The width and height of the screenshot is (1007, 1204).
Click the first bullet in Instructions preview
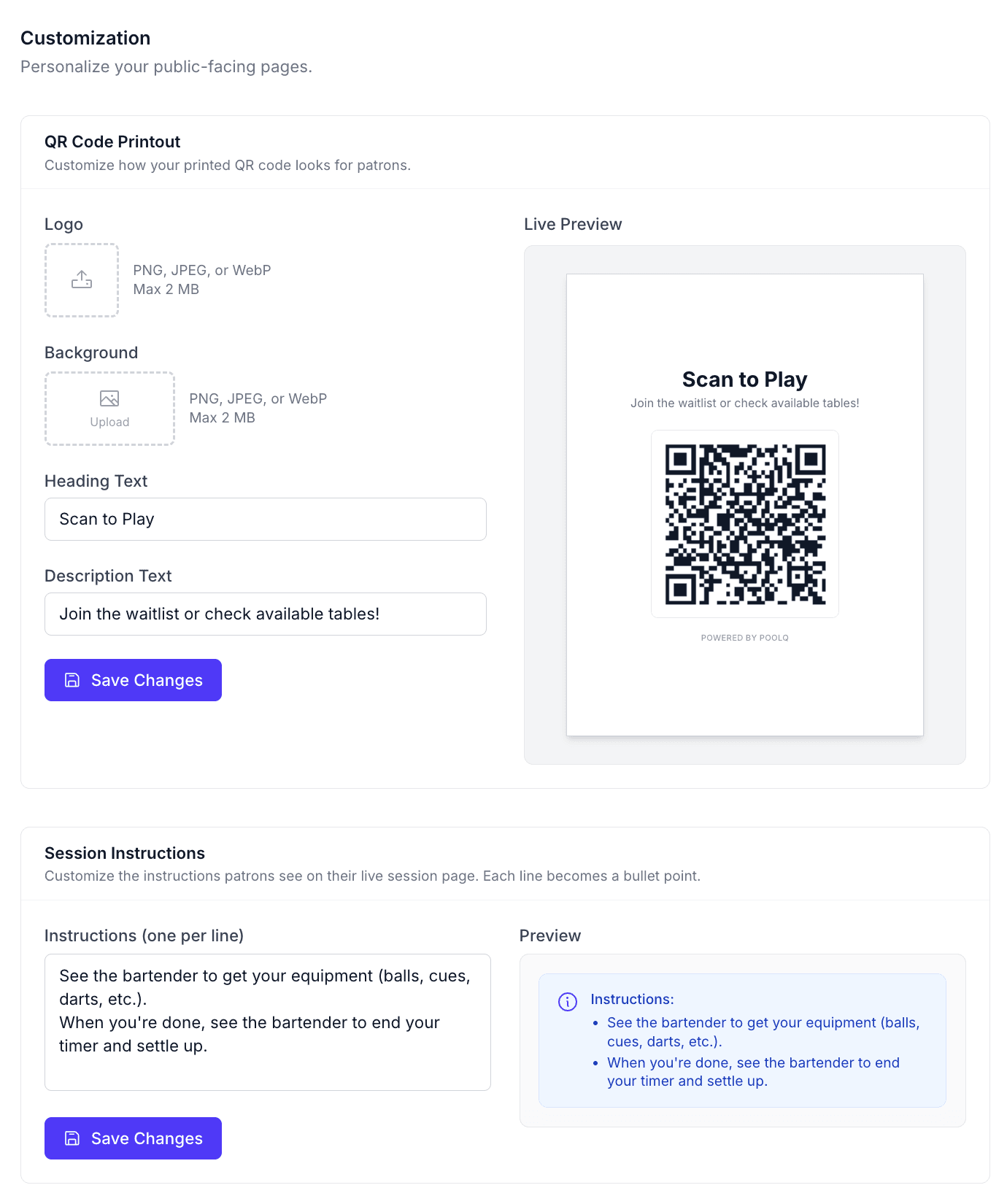click(763, 1032)
